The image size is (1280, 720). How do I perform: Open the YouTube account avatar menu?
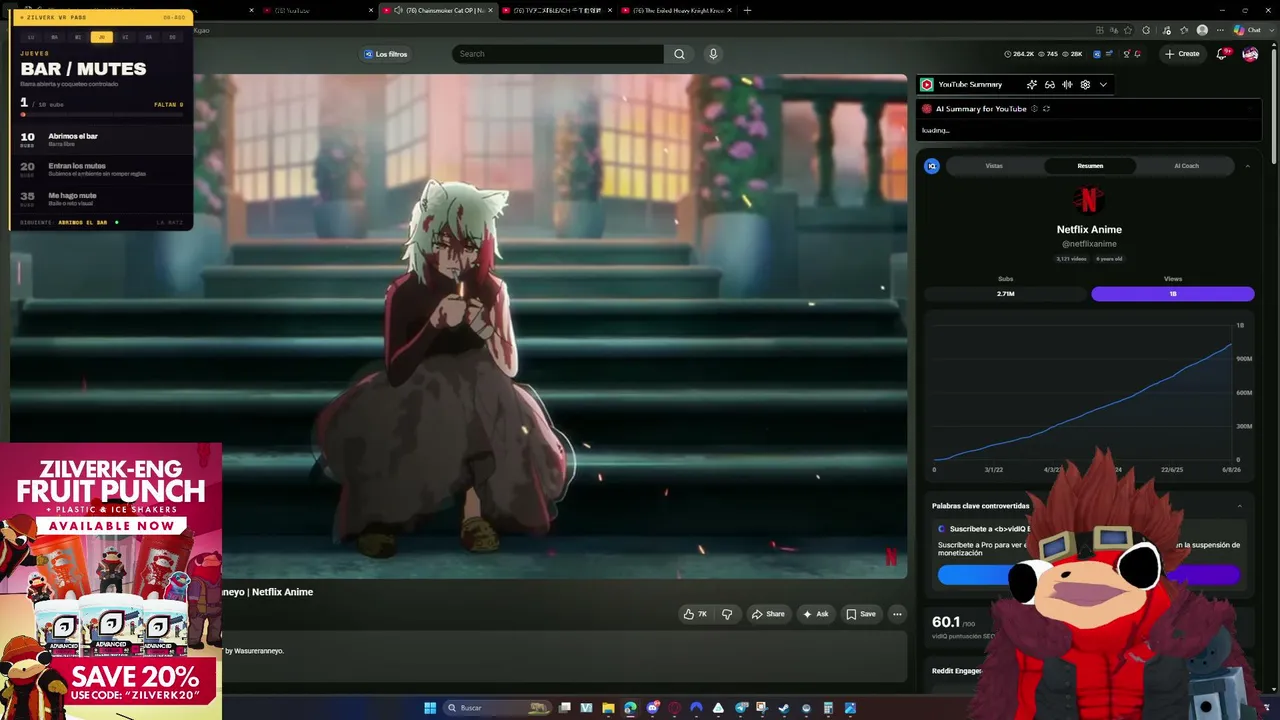coord(1250,54)
